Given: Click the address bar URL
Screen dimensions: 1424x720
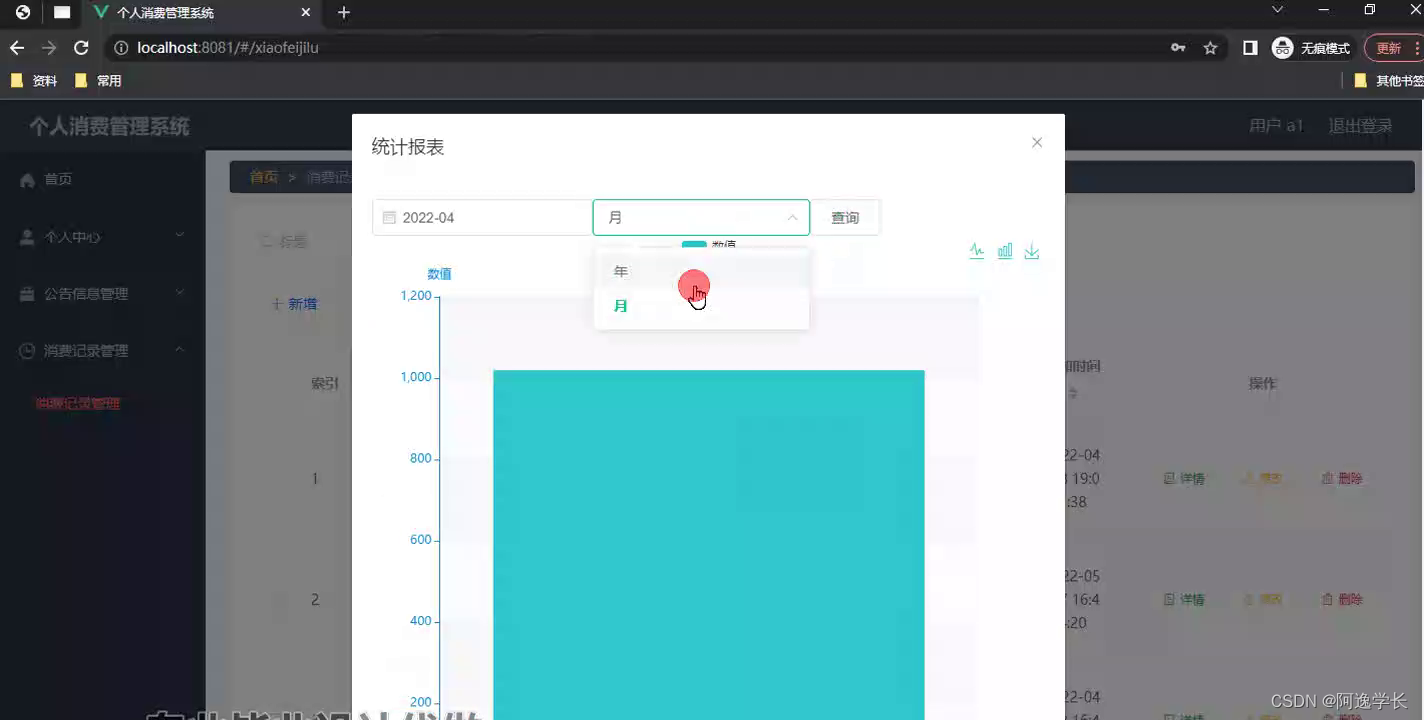Looking at the screenshot, I should coord(228,47).
